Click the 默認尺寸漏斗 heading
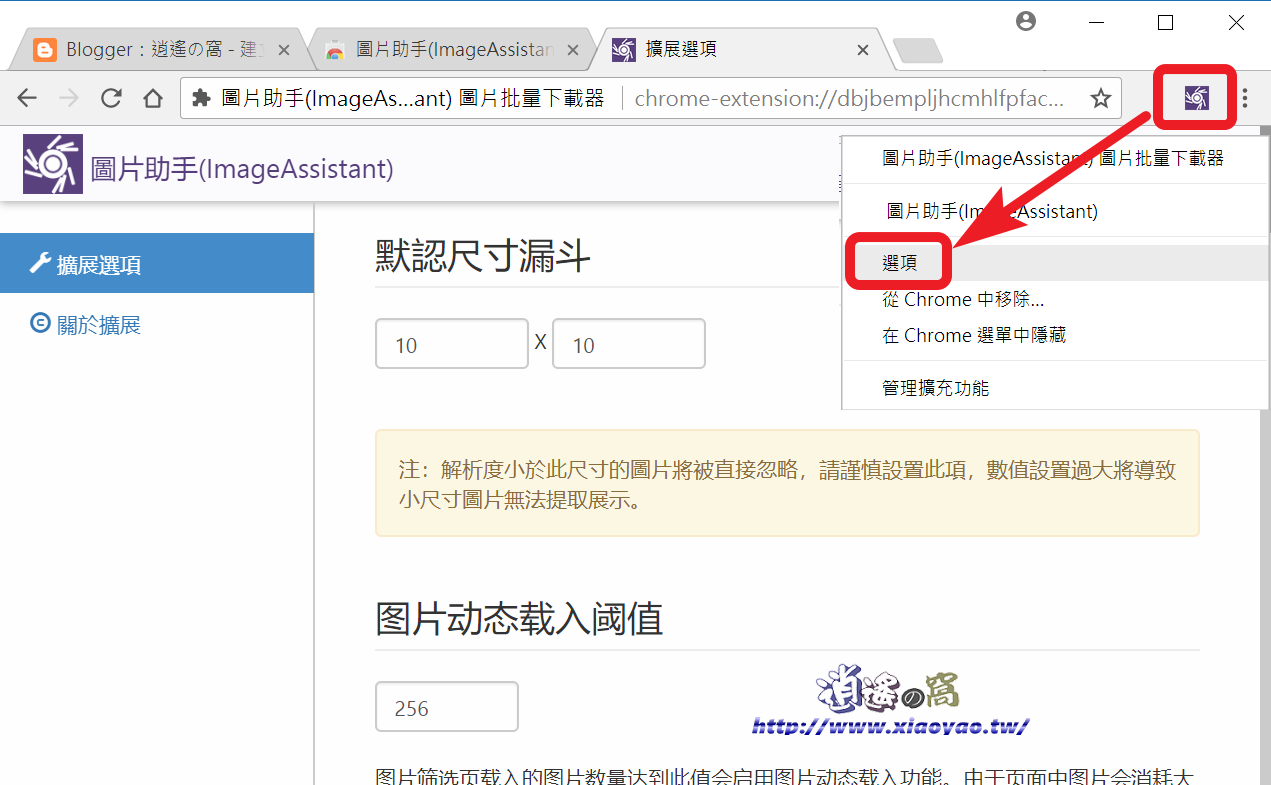This screenshot has width=1271, height=785. (x=483, y=257)
